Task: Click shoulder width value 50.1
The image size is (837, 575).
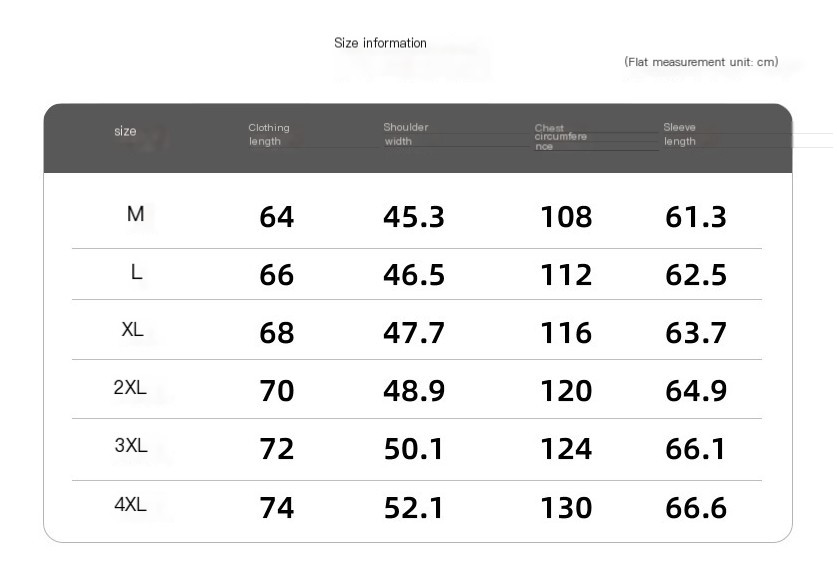Action: (414, 448)
